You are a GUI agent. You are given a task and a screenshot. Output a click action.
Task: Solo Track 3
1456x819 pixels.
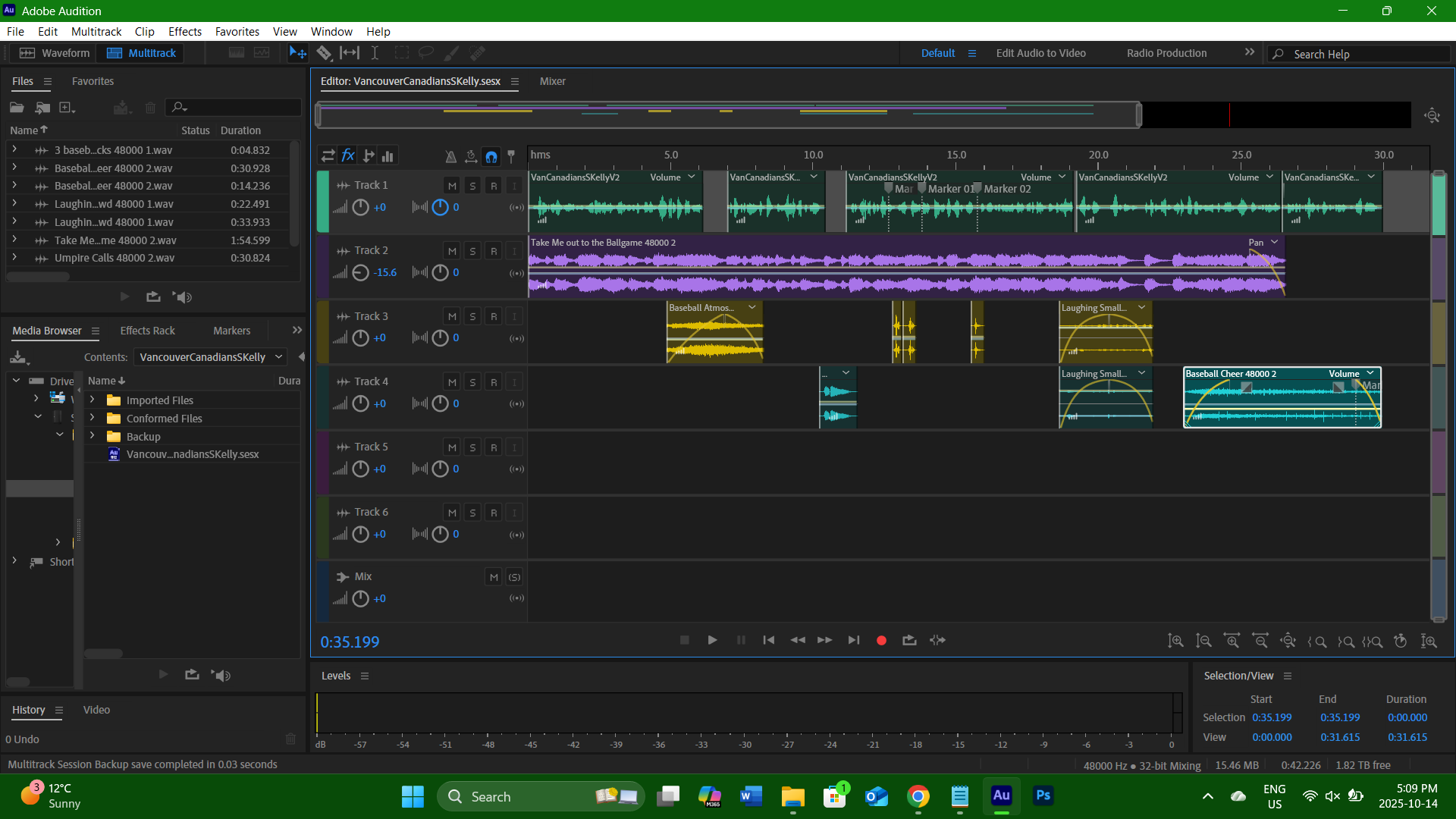[472, 317]
